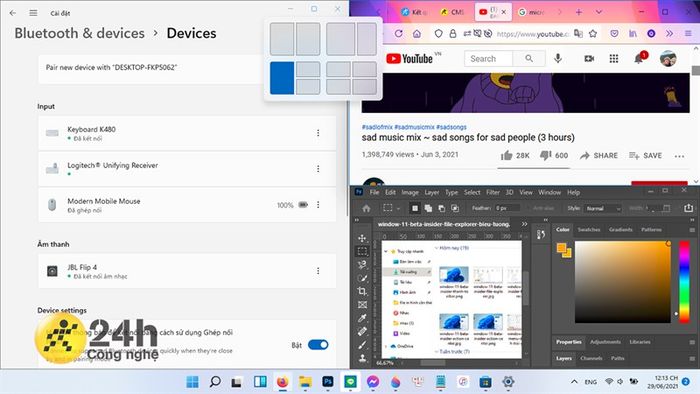
Task: Click the SHARE button under the video
Action: click(x=599, y=155)
